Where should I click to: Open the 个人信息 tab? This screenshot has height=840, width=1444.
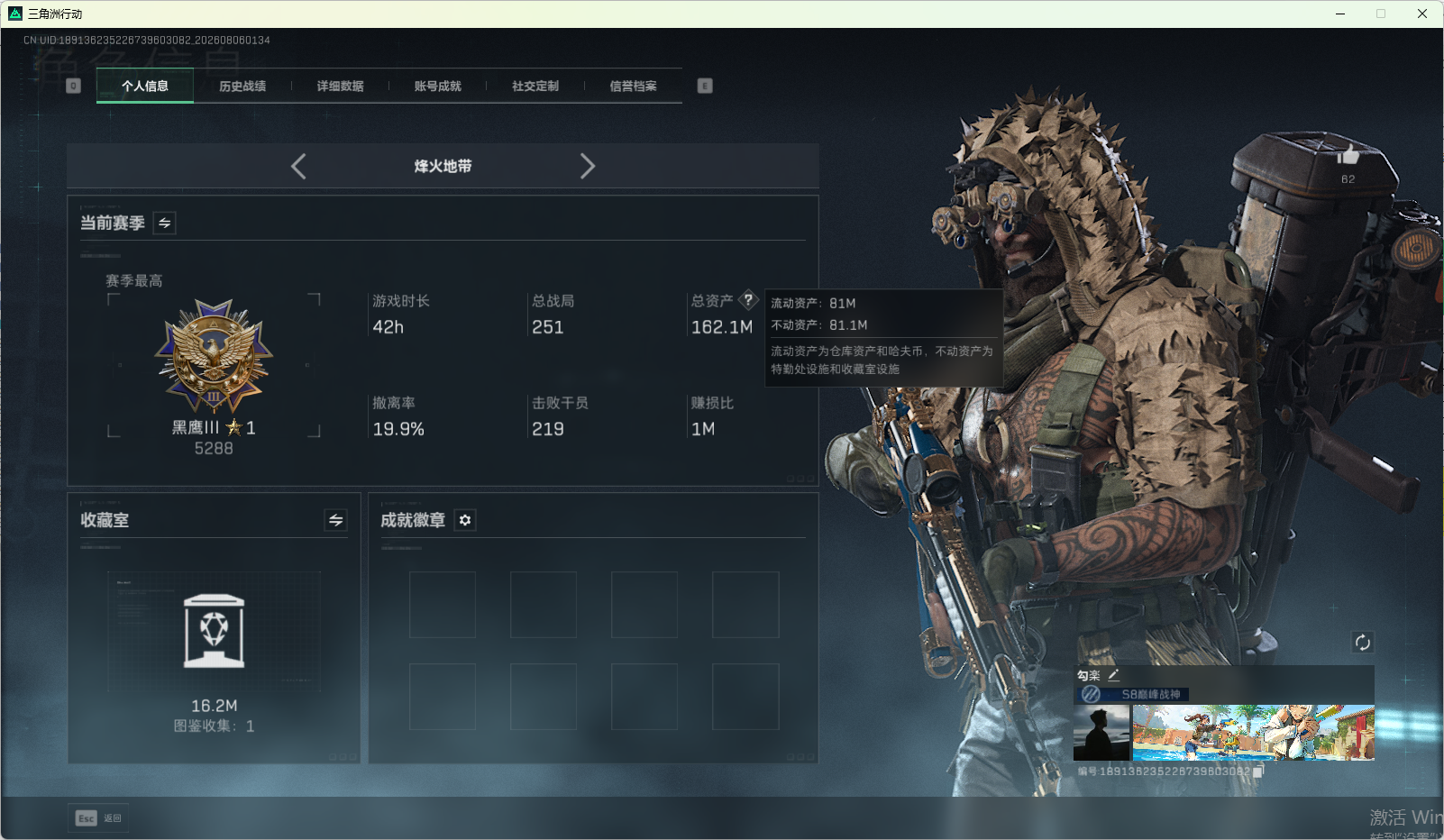point(145,87)
